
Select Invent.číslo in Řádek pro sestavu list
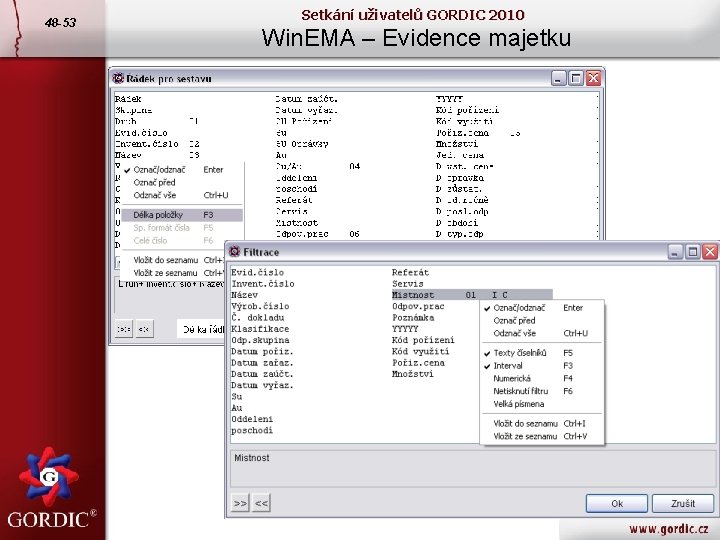(x=146, y=144)
